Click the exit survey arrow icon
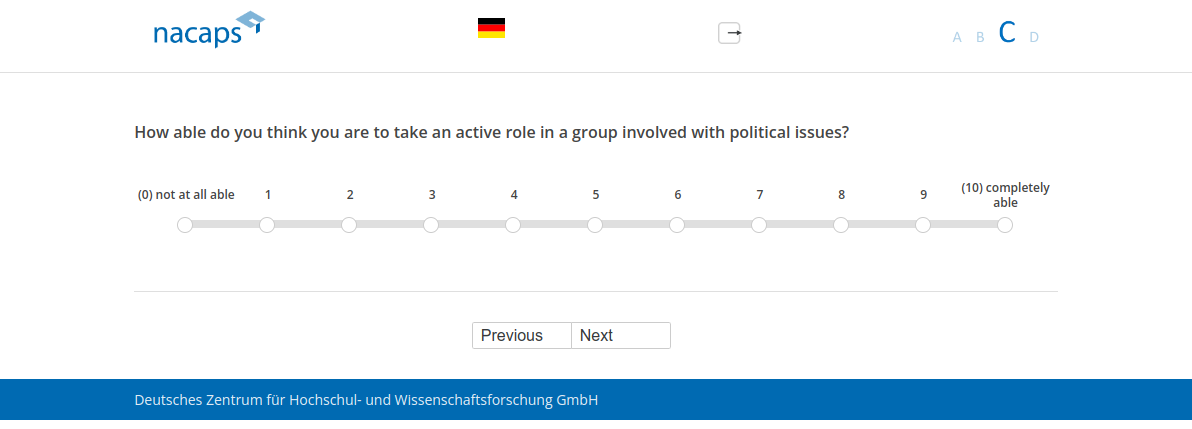 (x=730, y=33)
